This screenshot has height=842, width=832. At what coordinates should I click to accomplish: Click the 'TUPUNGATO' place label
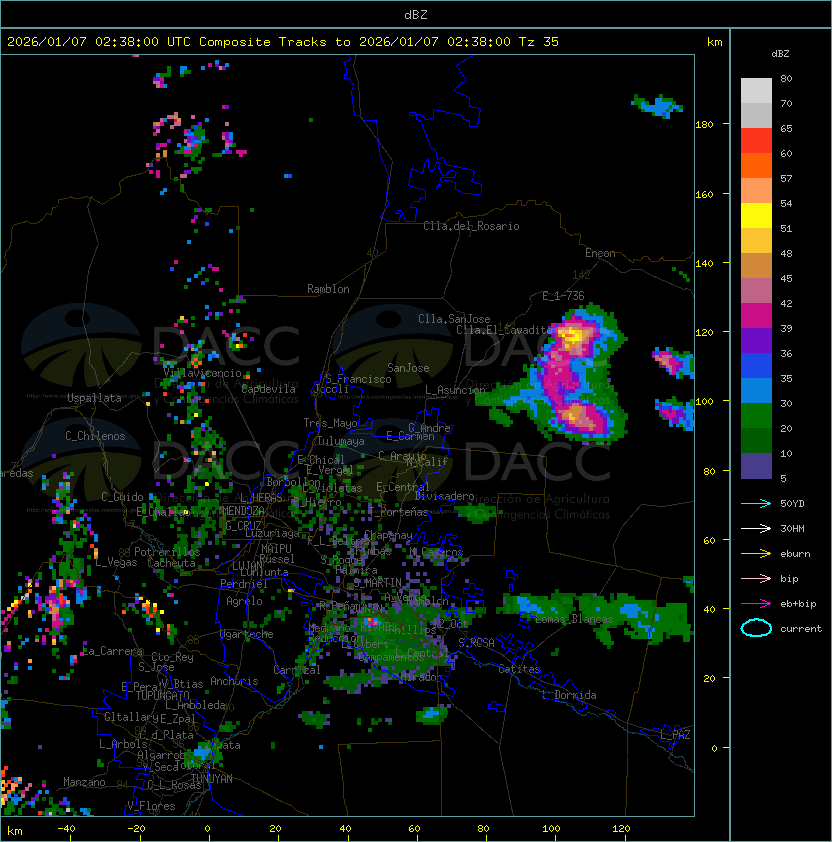162,695
